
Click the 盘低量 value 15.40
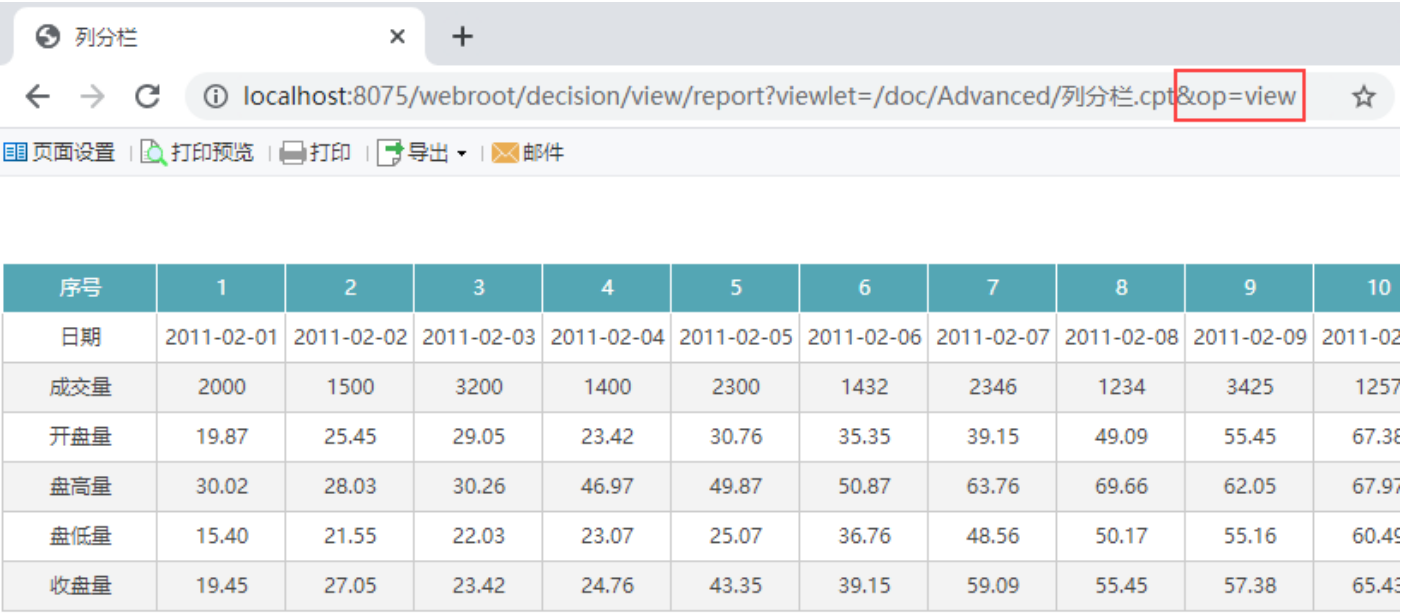[x=221, y=536]
